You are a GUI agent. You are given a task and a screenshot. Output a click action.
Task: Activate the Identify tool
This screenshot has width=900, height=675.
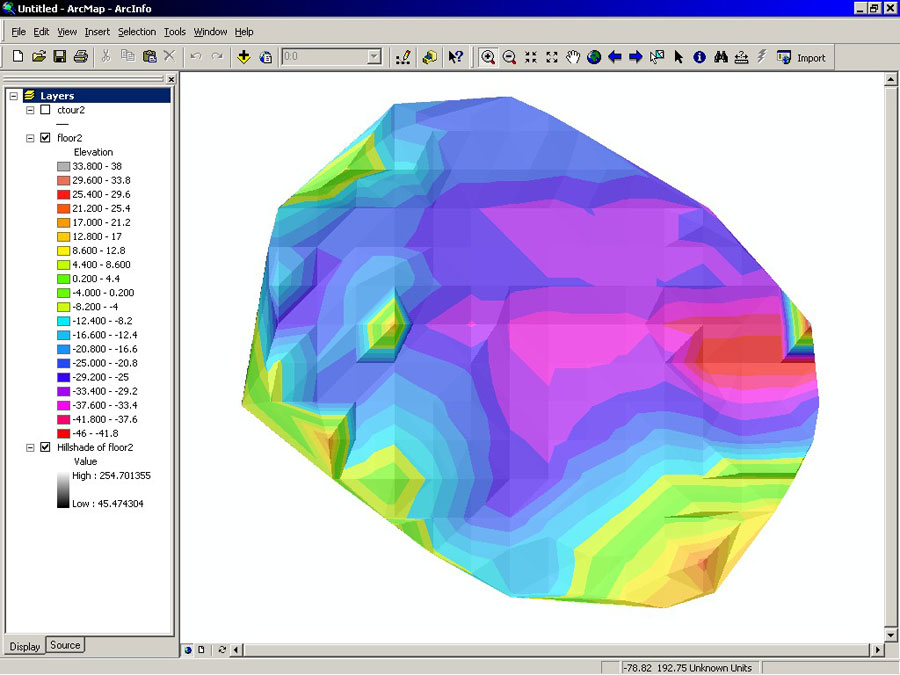pos(699,57)
